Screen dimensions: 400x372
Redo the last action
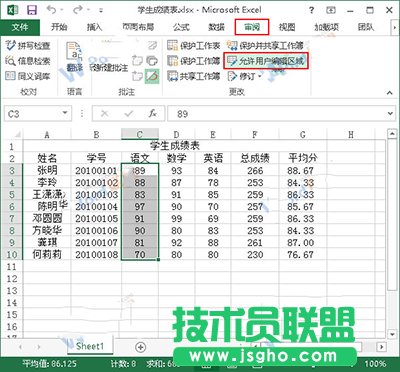(77, 10)
